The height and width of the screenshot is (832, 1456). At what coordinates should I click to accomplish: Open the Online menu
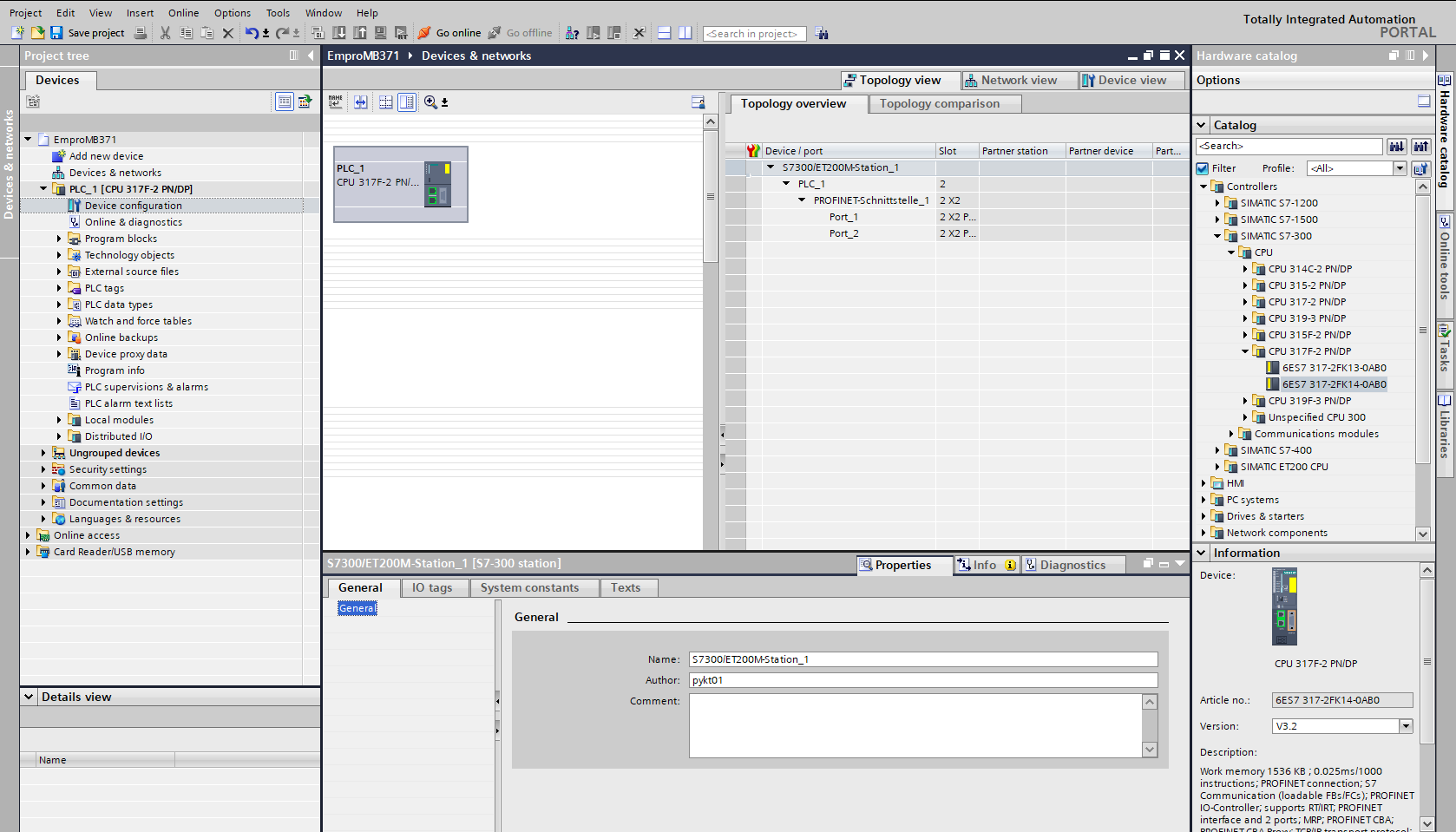tap(183, 13)
